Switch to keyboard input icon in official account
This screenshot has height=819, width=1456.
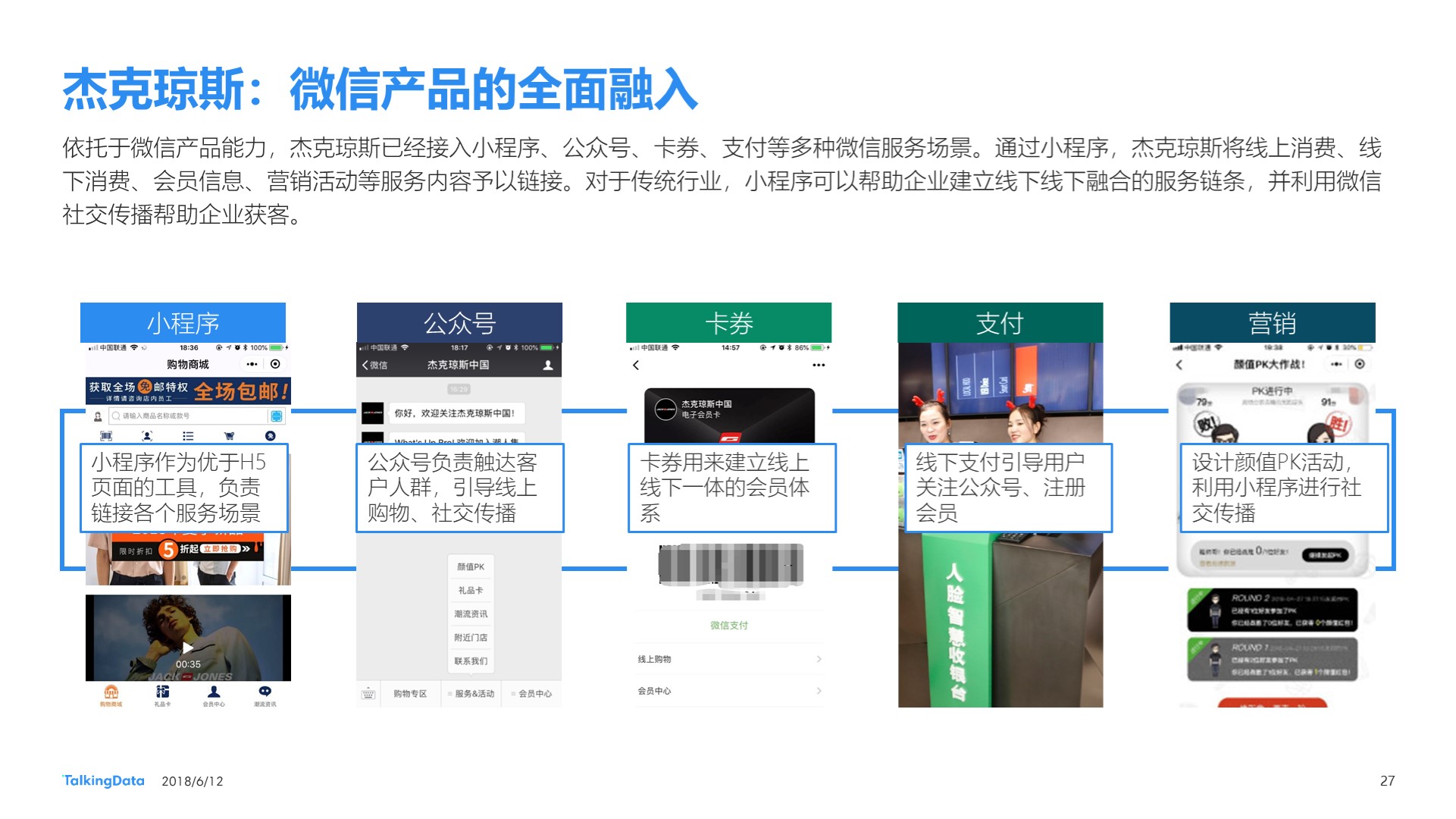[368, 693]
